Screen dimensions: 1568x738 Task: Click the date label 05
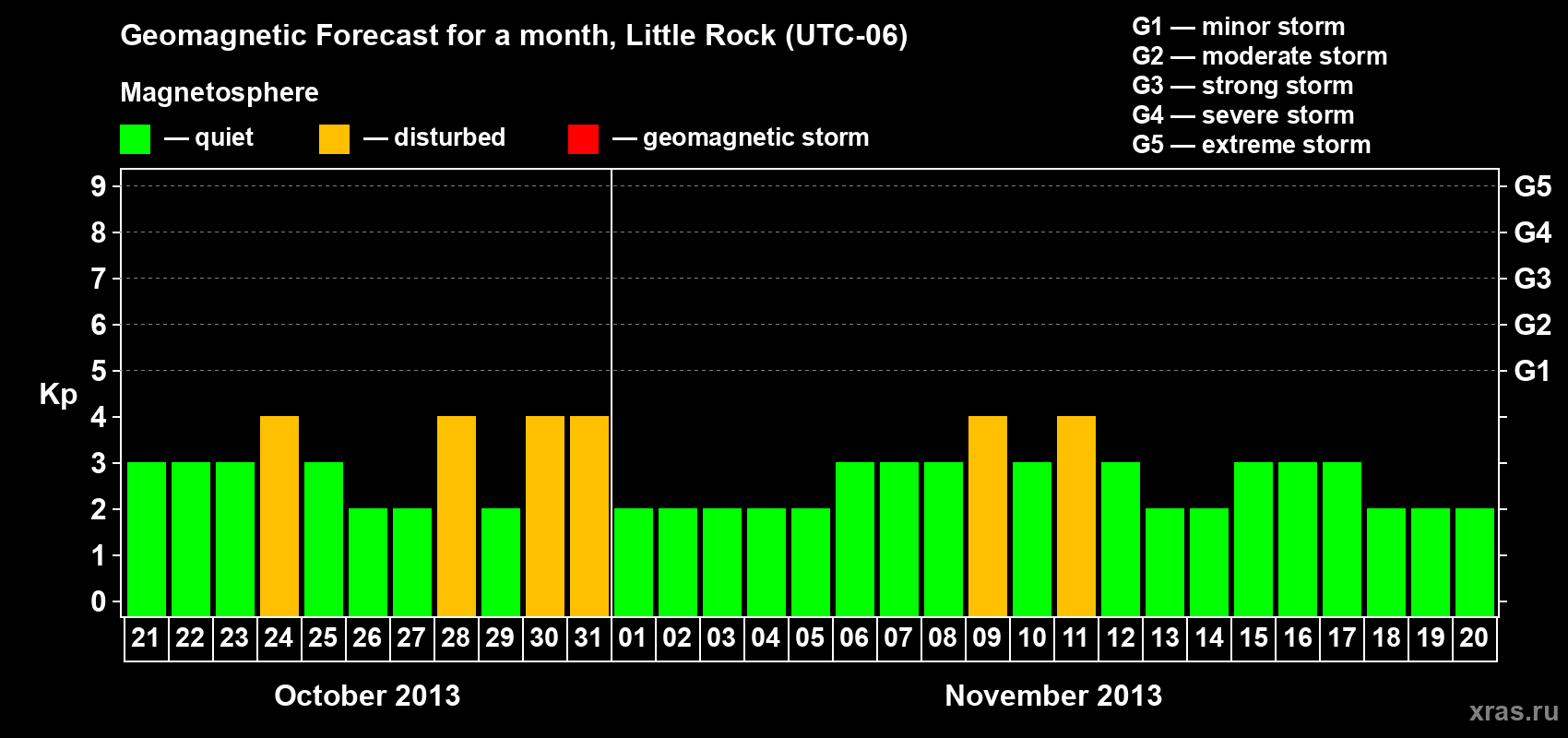810,637
